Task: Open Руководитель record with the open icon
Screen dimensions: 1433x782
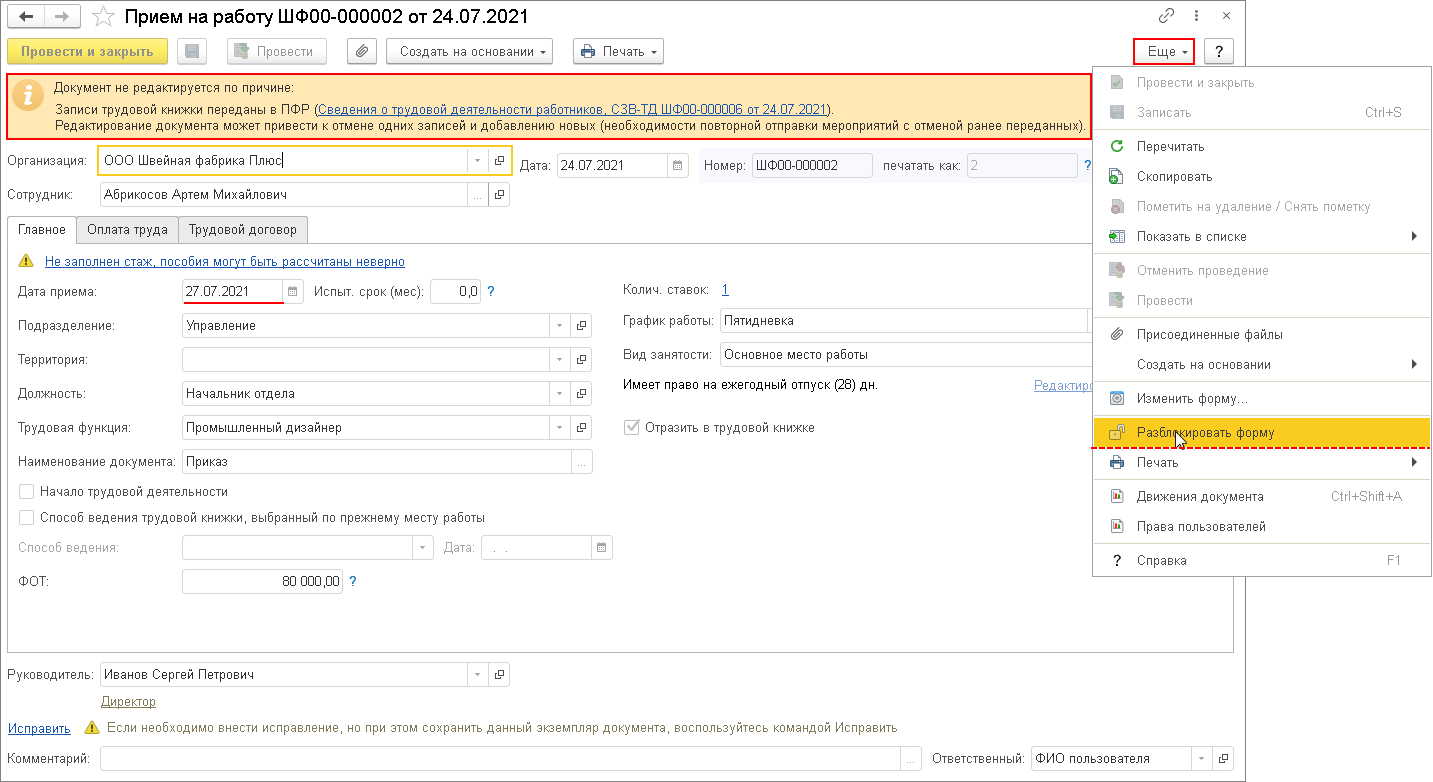Action: [x=499, y=674]
